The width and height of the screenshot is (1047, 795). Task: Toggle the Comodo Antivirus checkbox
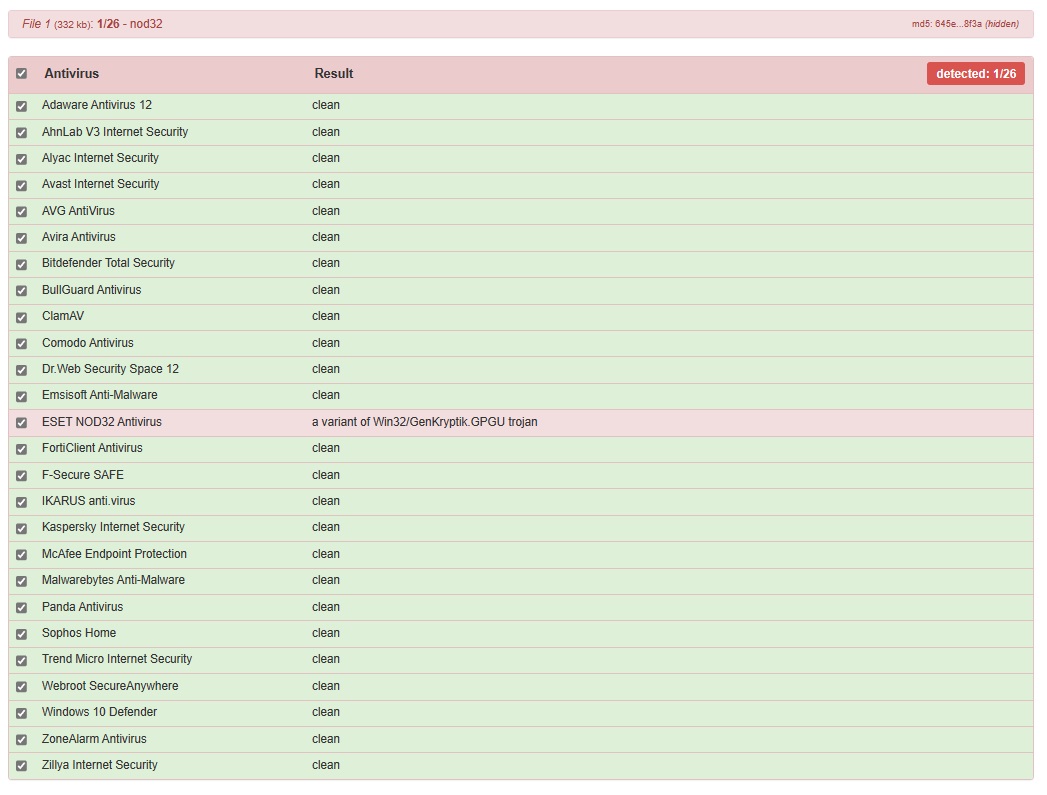pyautogui.click(x=21, y=344)
